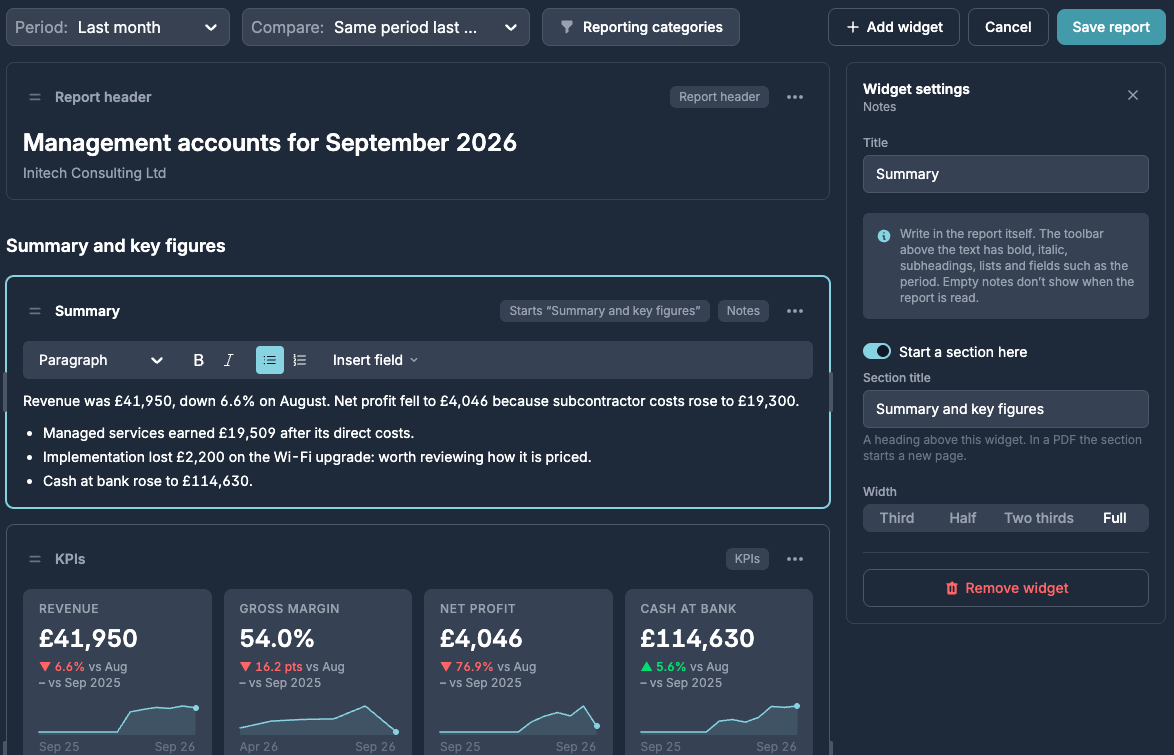
Task: Open the Compare dropdown
Action: [x=386, y=27]
